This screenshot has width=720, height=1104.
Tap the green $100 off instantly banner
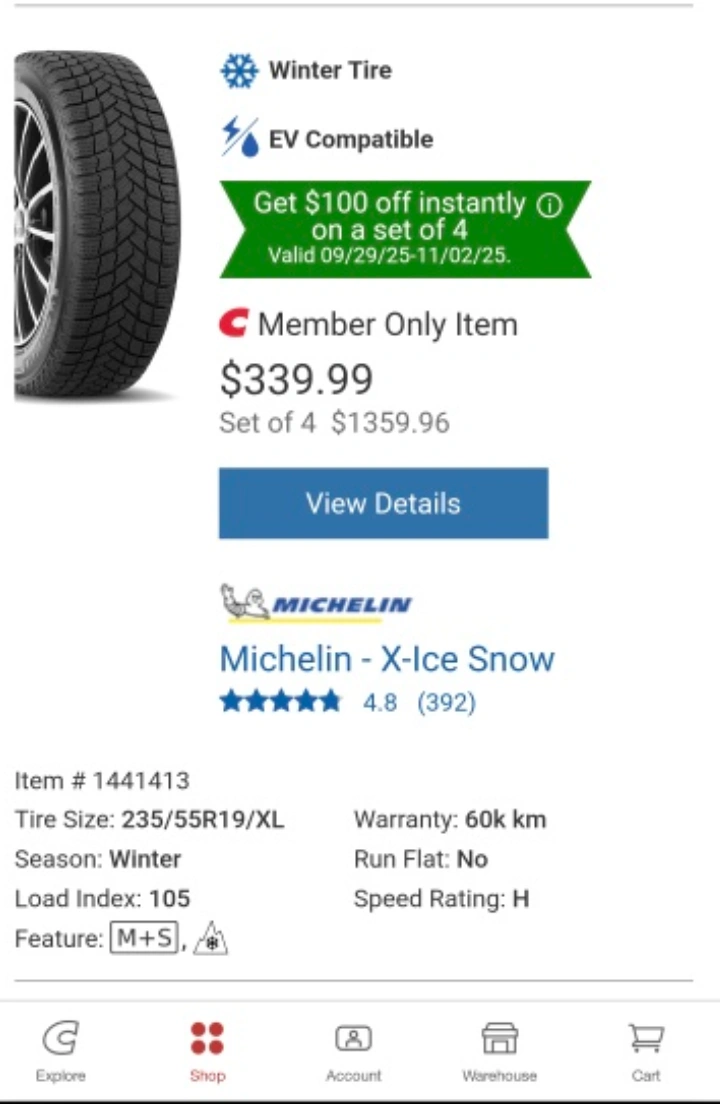[404, 228]
